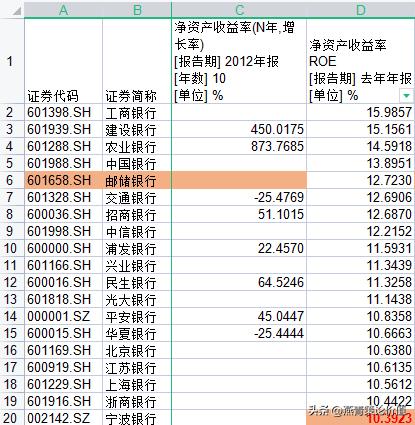The width and height of the screenshot is (415, 425).
Task: Select cell 交通银行
Action: (x=137, y=197)
